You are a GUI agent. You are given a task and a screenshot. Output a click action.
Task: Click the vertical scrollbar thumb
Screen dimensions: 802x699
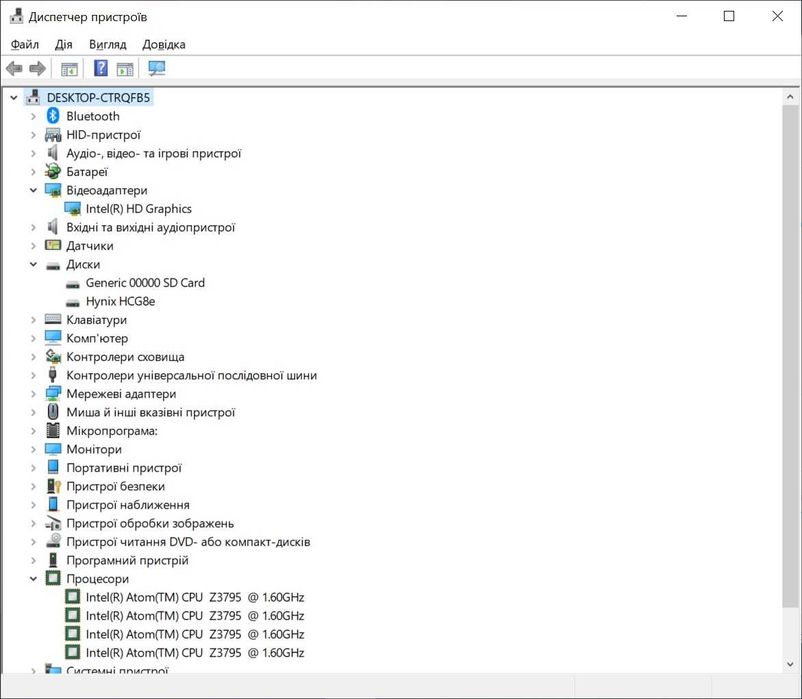coord(790,356)
